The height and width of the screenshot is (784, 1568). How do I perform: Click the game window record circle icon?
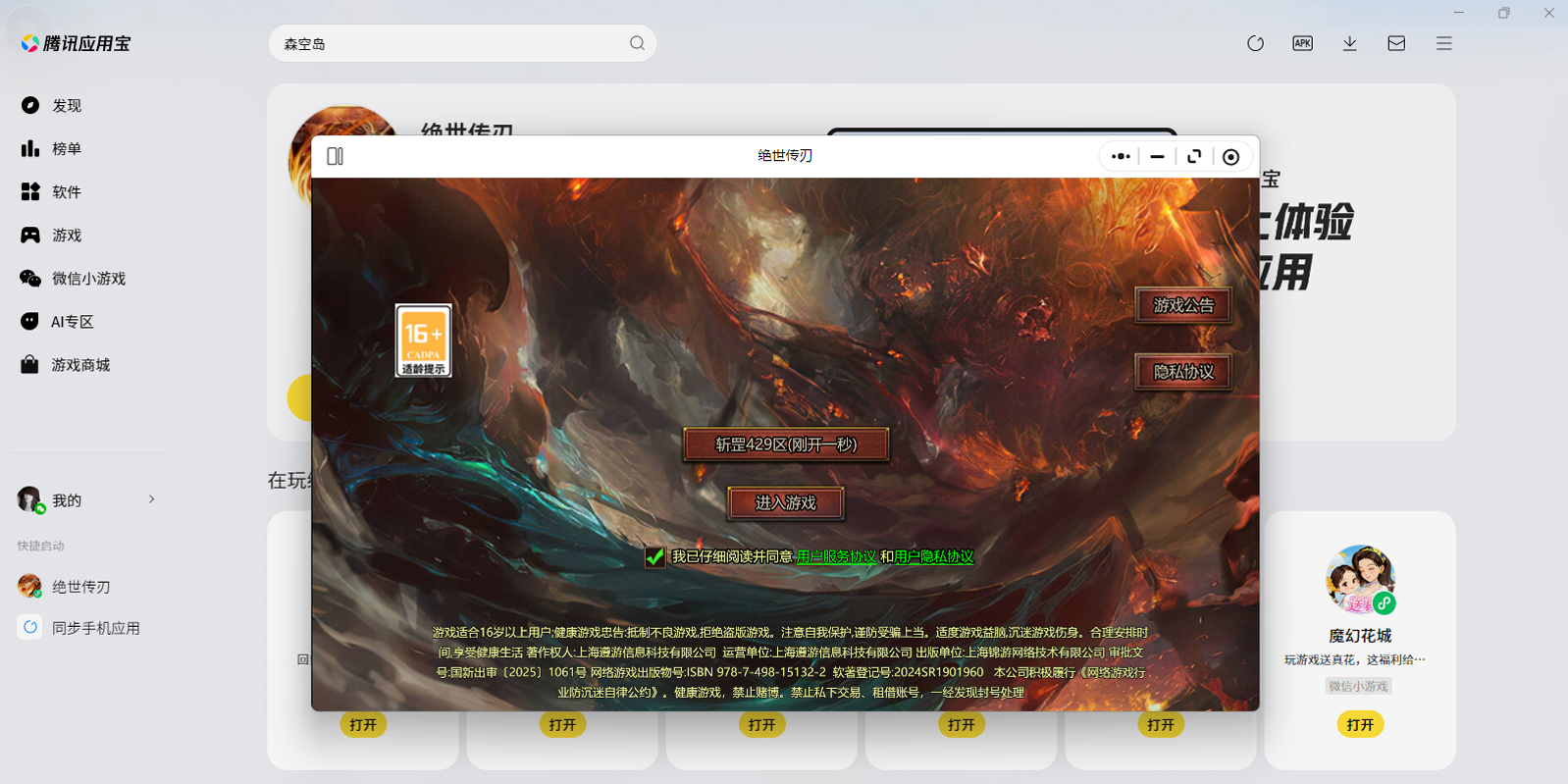1230,157
